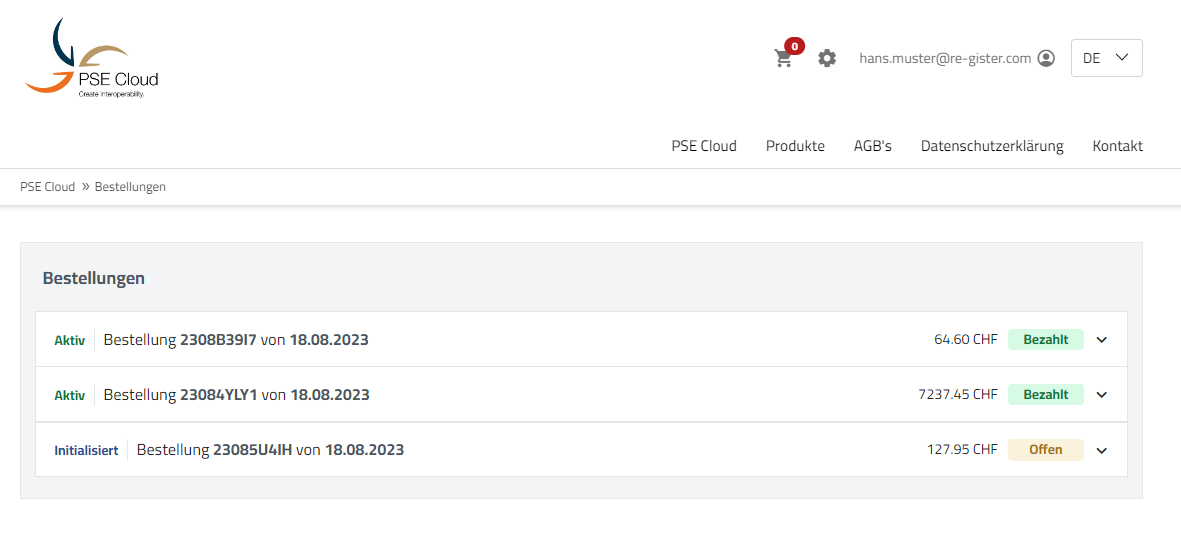Viewport: 1181px width, 541px height.
Task: Click the red cart badge counter
Action: point(794,46)
